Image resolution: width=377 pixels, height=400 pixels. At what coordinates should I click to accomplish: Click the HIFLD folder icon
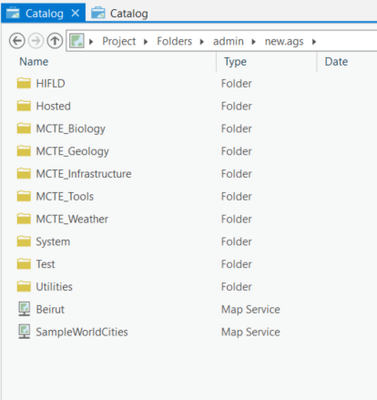tap(24, 83)
